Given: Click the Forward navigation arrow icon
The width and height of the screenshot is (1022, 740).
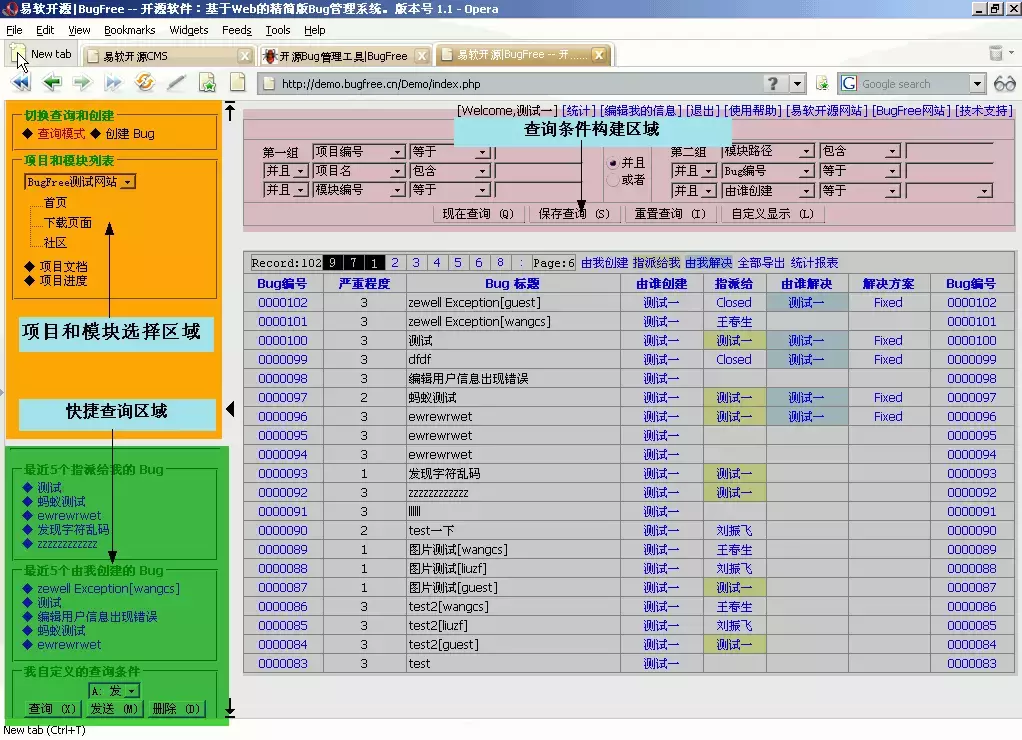Looking at the screenshot, I should tap(82, 83).
